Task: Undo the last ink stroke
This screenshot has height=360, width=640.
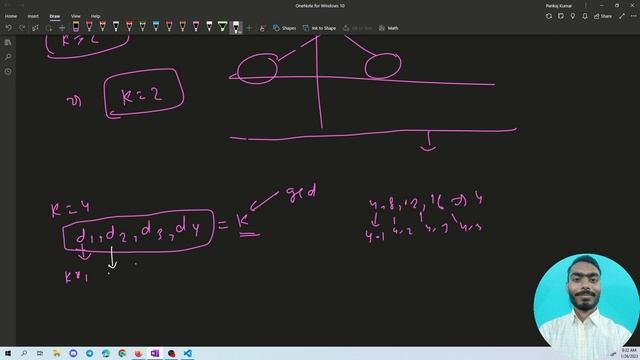Action: [9, 28]
